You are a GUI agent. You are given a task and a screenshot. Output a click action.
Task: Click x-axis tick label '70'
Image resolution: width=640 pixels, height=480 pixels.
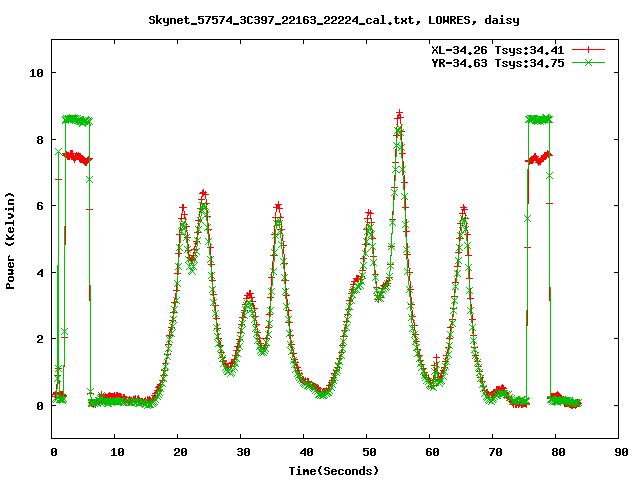click(x=496, y=452)
